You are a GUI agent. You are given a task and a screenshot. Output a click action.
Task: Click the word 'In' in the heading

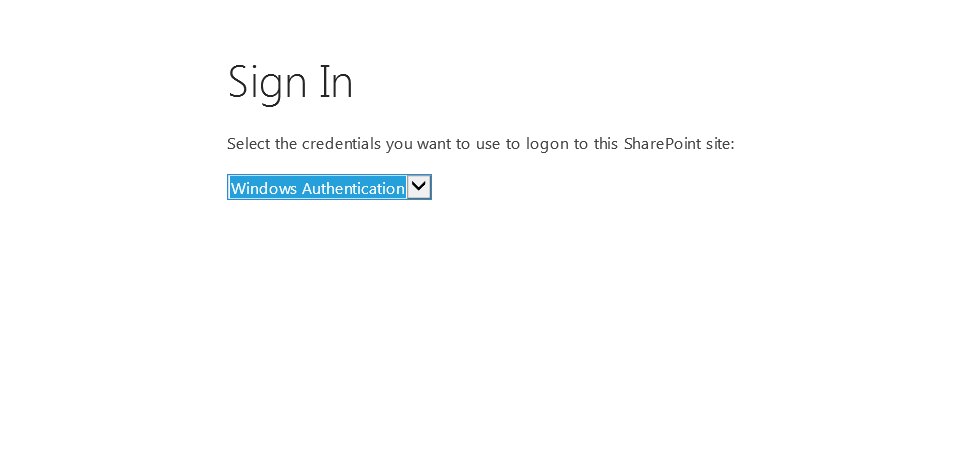pos(337,81)
